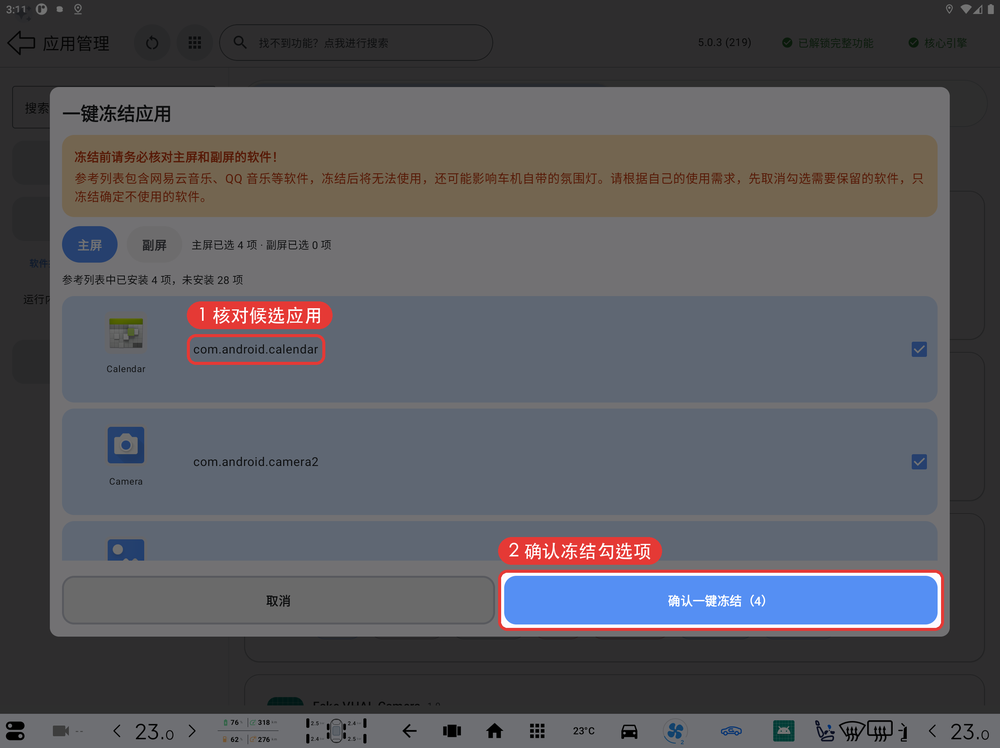
Task: Confirm with 确认一键冻结 (4) button
Action: click(721, 601)
